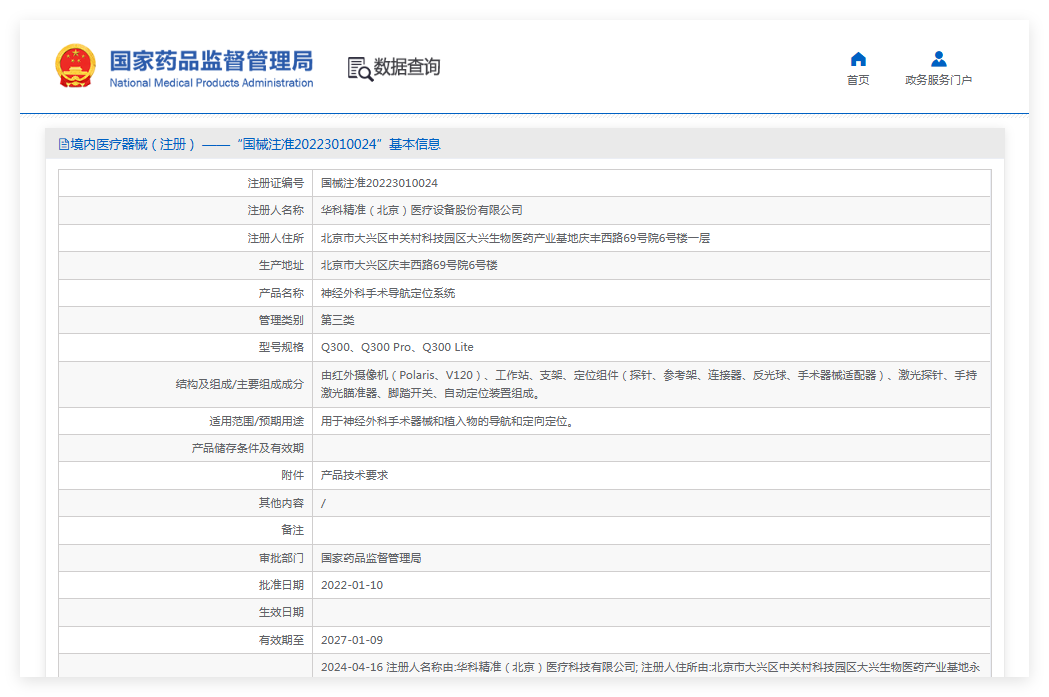1049x697 pixels.
Task: Open the home page house icon
Action: click(858, 59)
